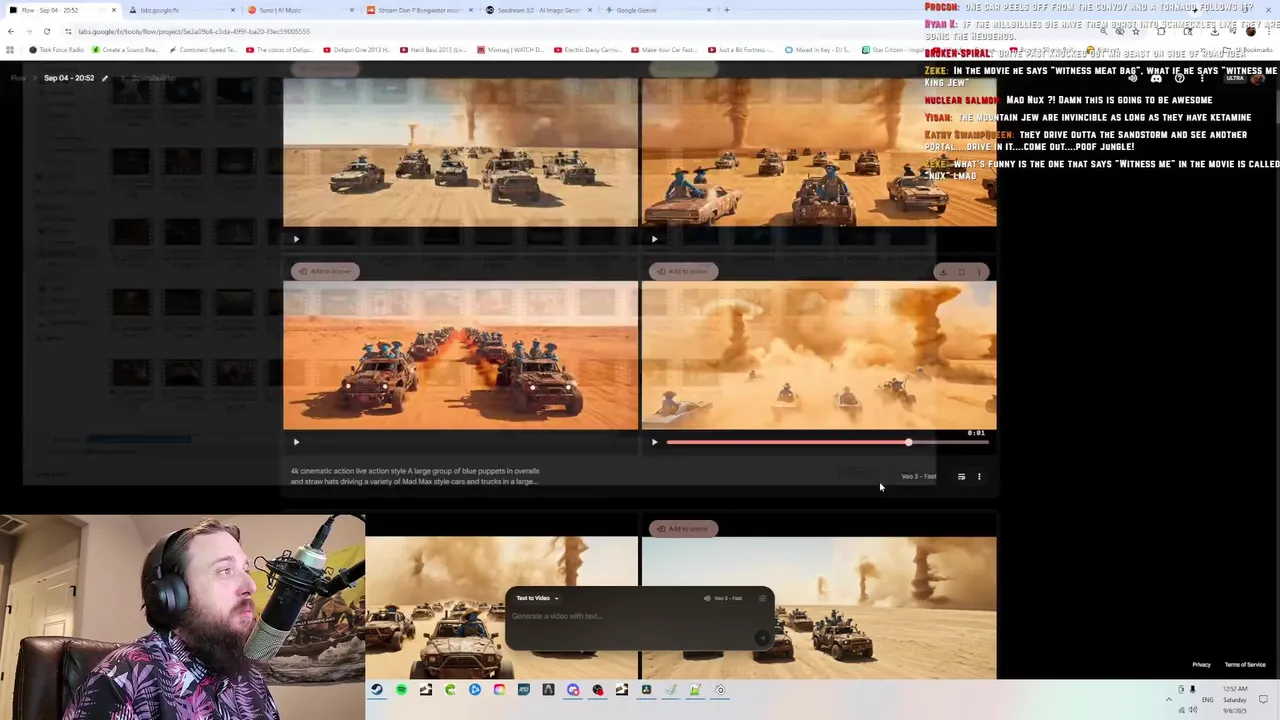This screenshot has height=720, width=1280.
Task: Expand the Text to Video mode dropdown
Action: click(x=537, y=598)
